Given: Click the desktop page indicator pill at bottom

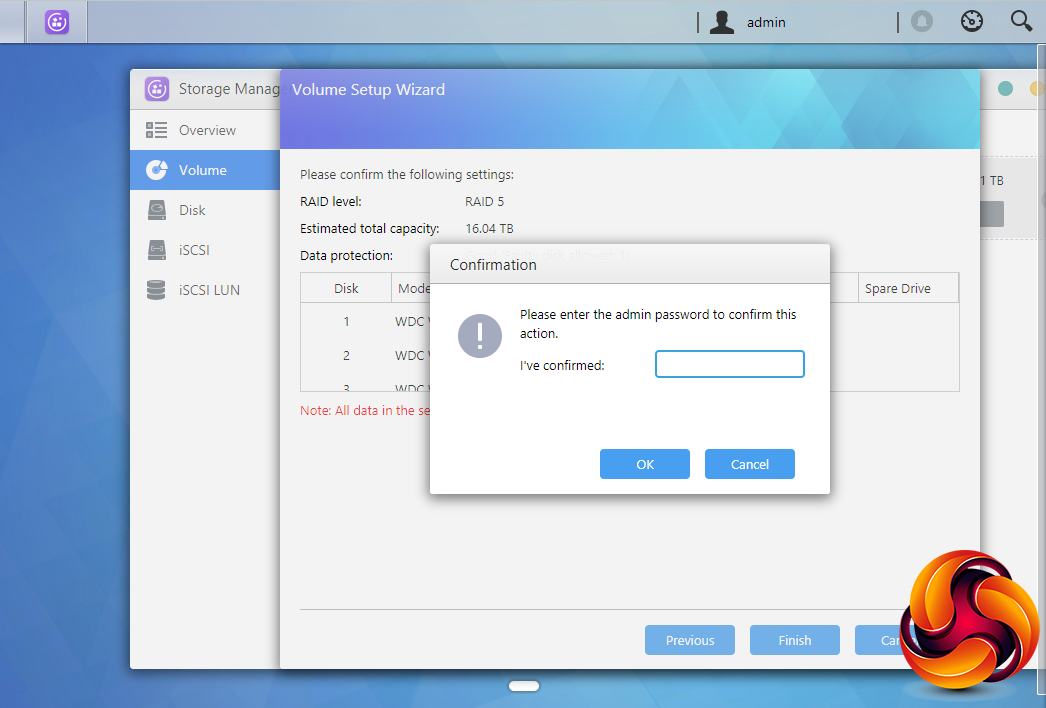Looking at the screenshot, I should pyautogui.click(x=524, y=686).
